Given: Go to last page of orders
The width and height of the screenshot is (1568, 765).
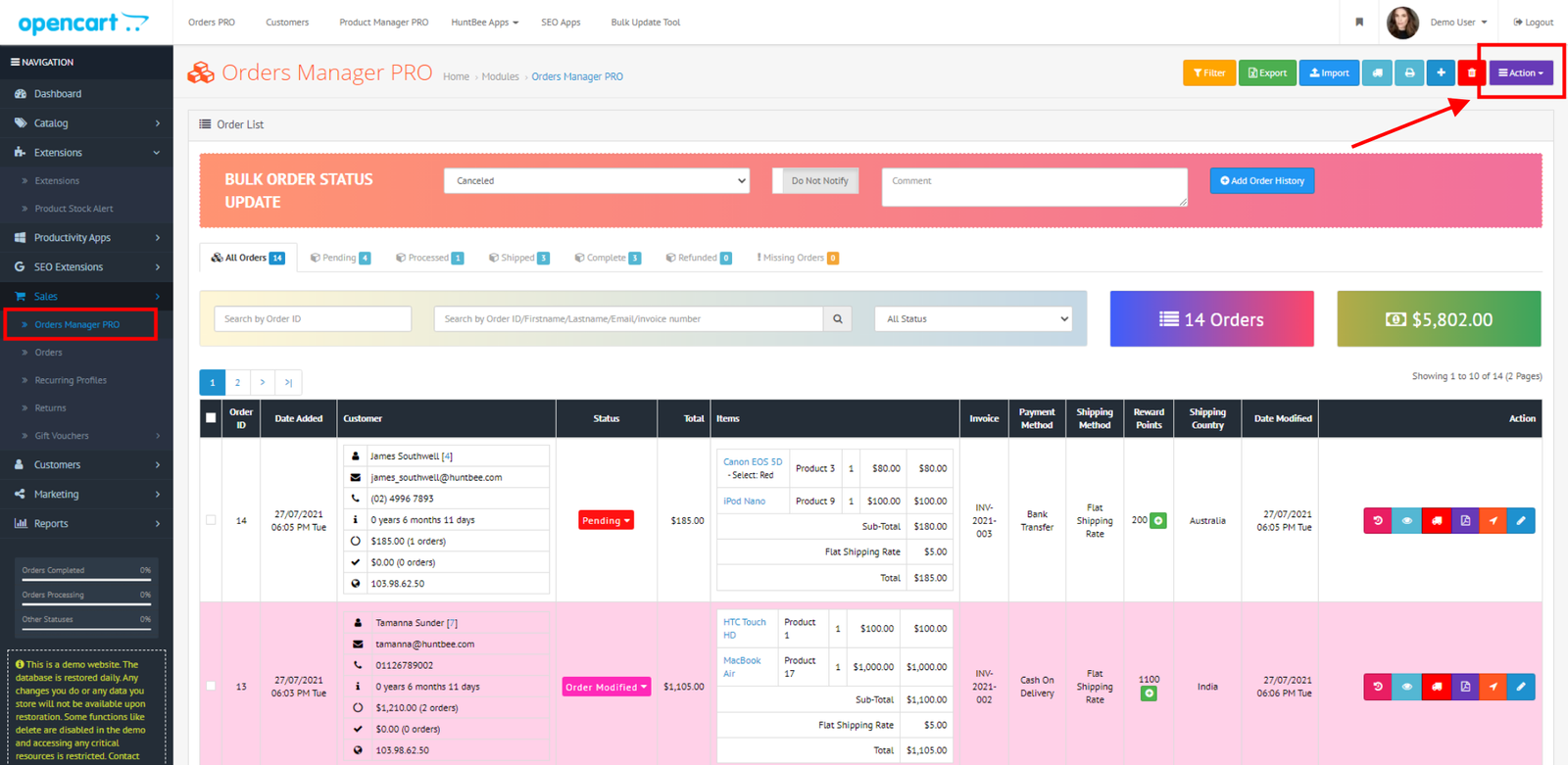Looking at the screenshot, I should [x=288, y=382].
